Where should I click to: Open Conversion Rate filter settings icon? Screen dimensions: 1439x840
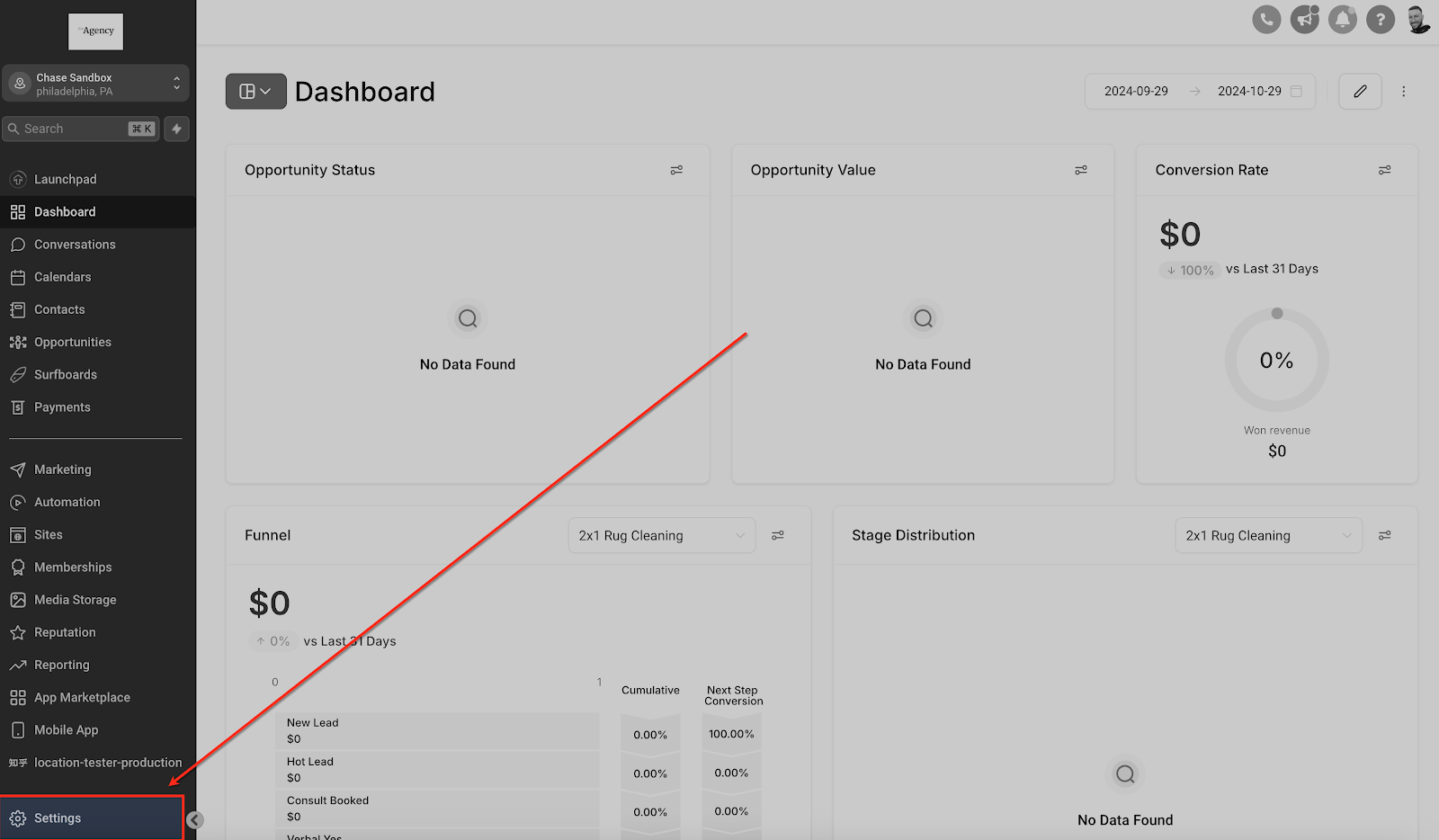click(1385, 170)
